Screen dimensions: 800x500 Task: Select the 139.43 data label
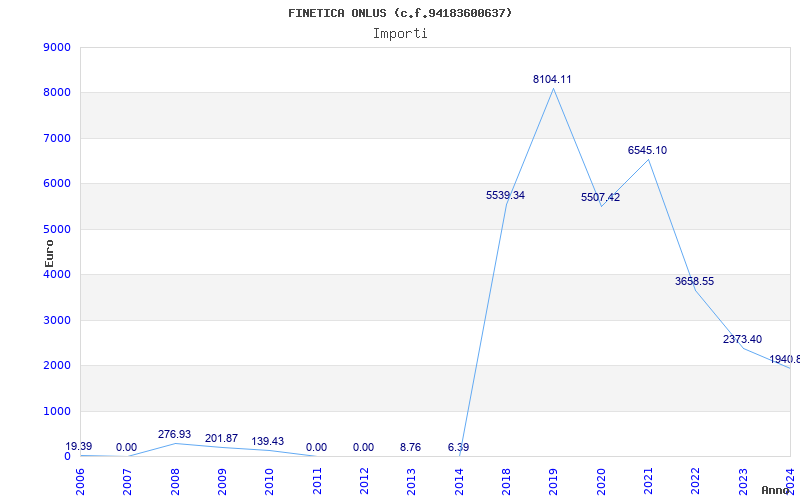point(268,441)
